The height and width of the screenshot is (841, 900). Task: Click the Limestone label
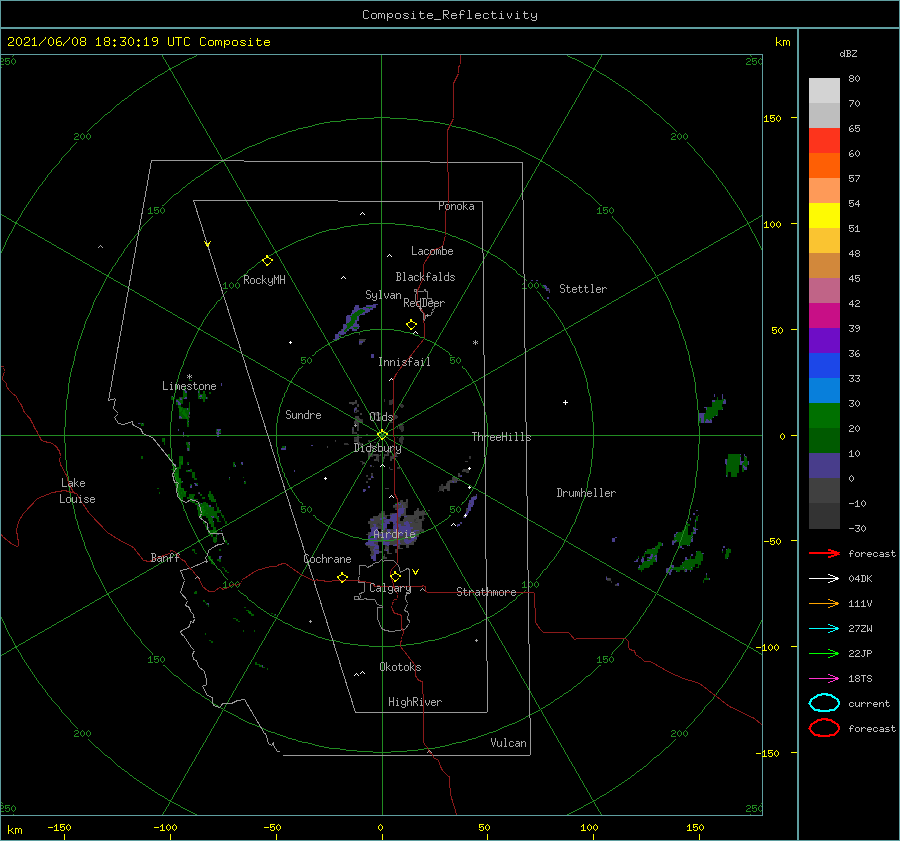189,386
